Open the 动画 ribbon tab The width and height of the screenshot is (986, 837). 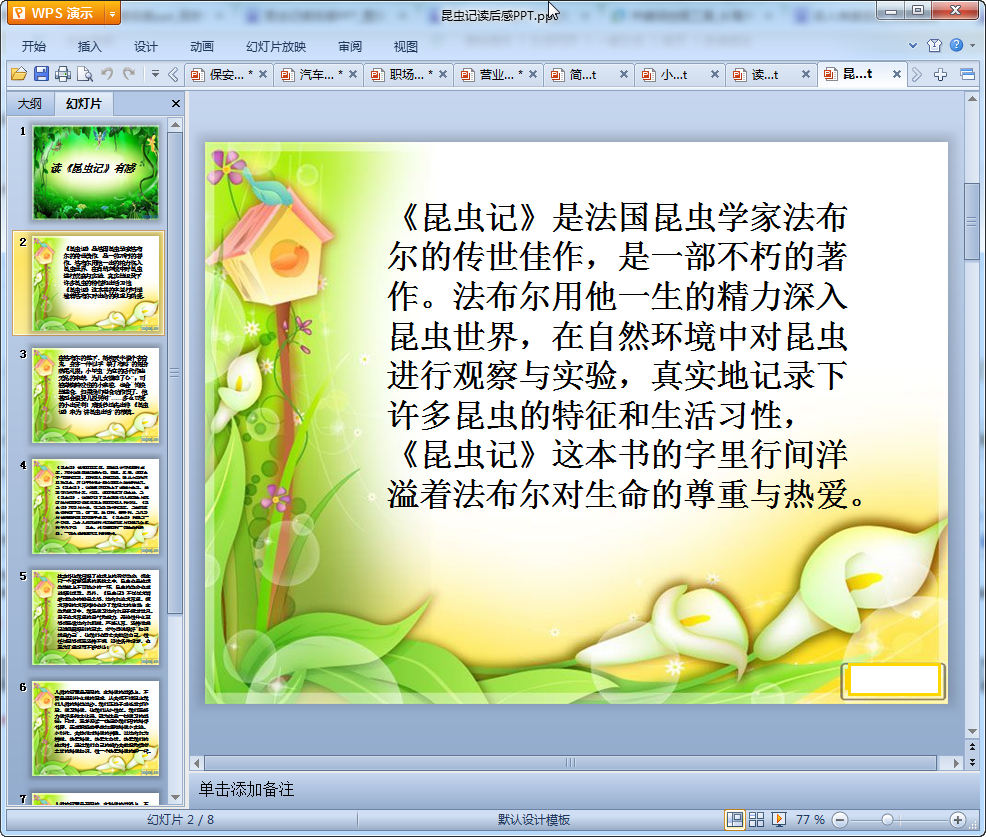(202, 47)
